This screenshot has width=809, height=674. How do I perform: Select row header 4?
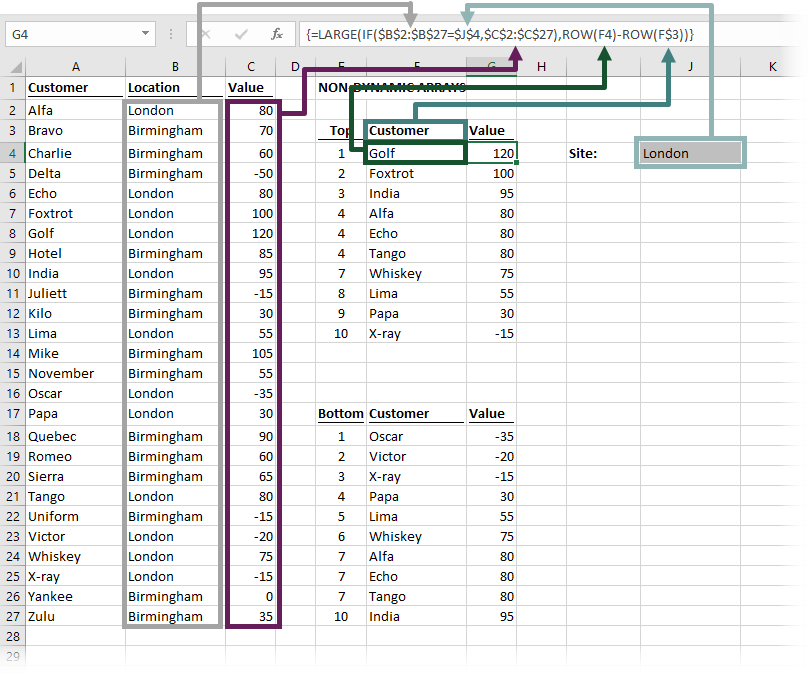[12, 153]
